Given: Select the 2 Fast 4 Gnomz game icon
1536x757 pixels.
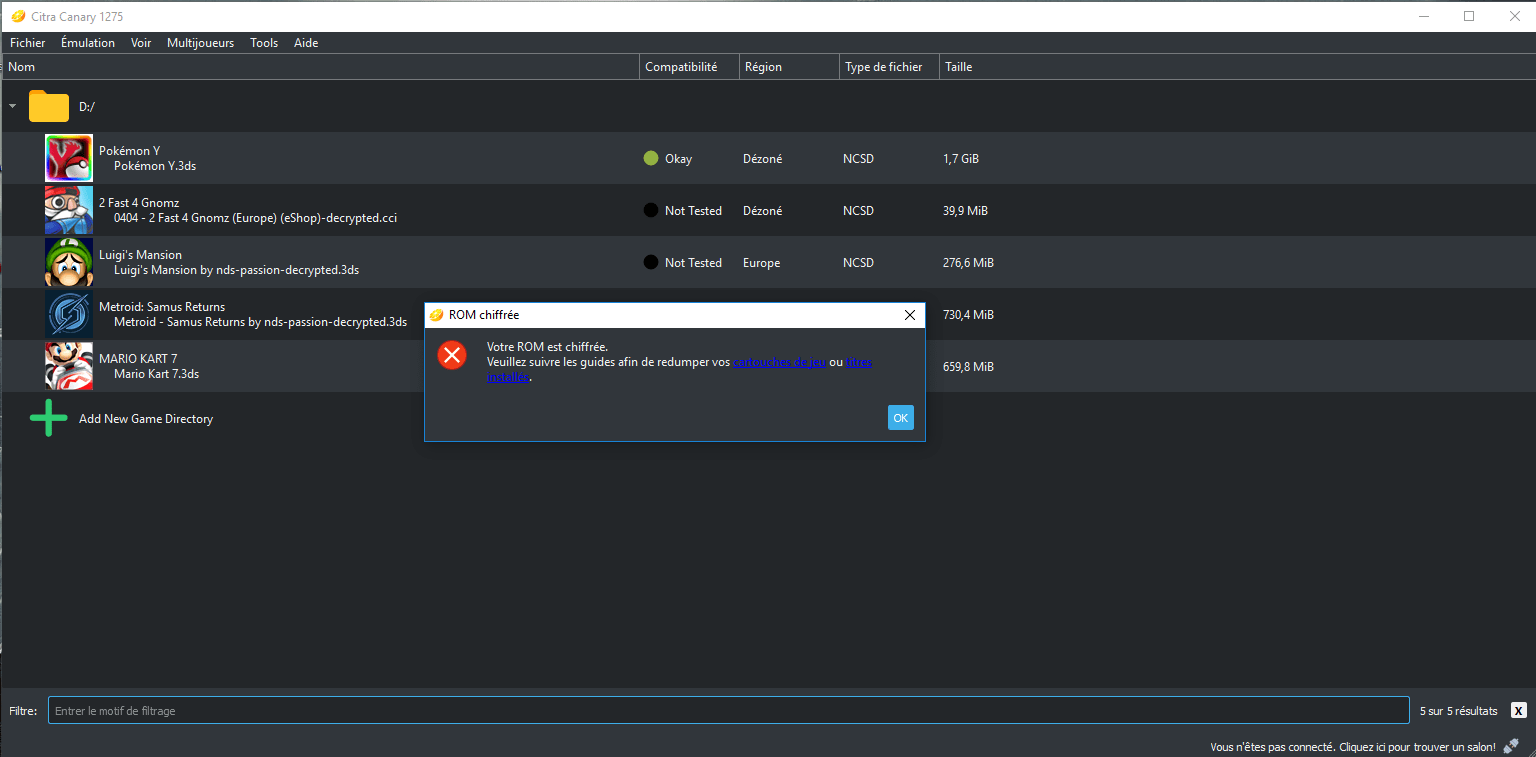Looking at the screenshot, I should (x=69, y=210).
